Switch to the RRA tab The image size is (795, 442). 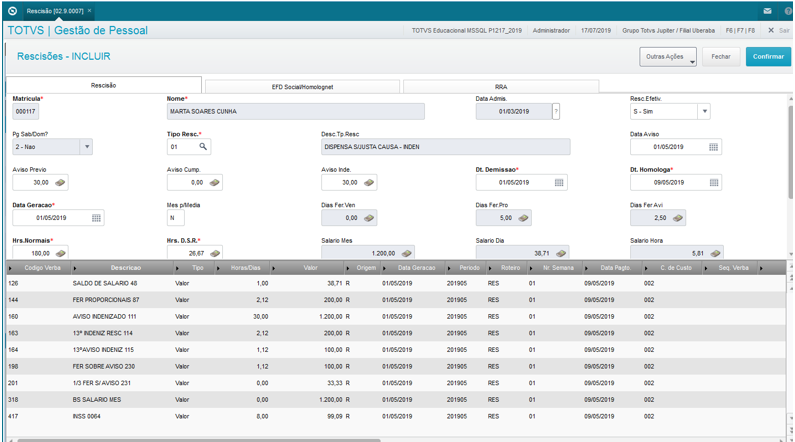click(x=501, y=87)
